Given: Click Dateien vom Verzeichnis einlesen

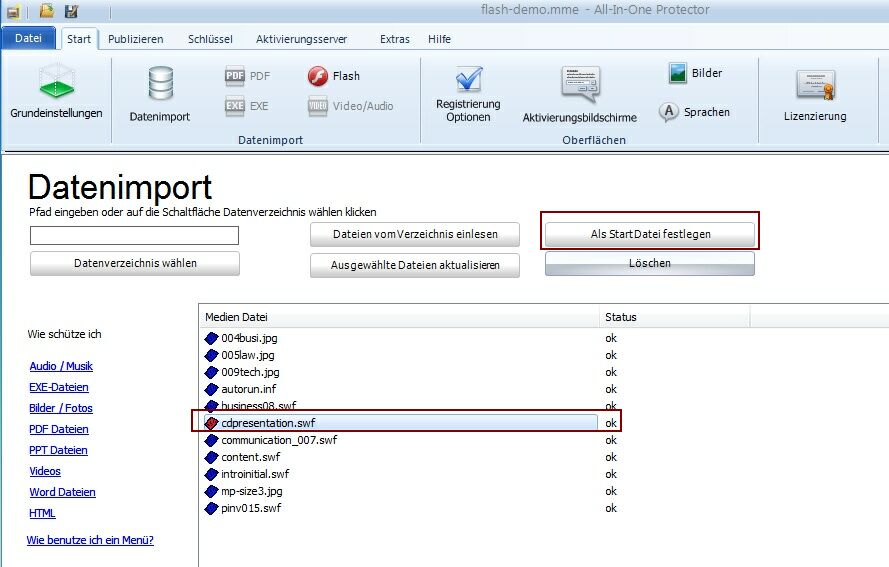Looking at the screenshot, I should (x=415, y=234).
